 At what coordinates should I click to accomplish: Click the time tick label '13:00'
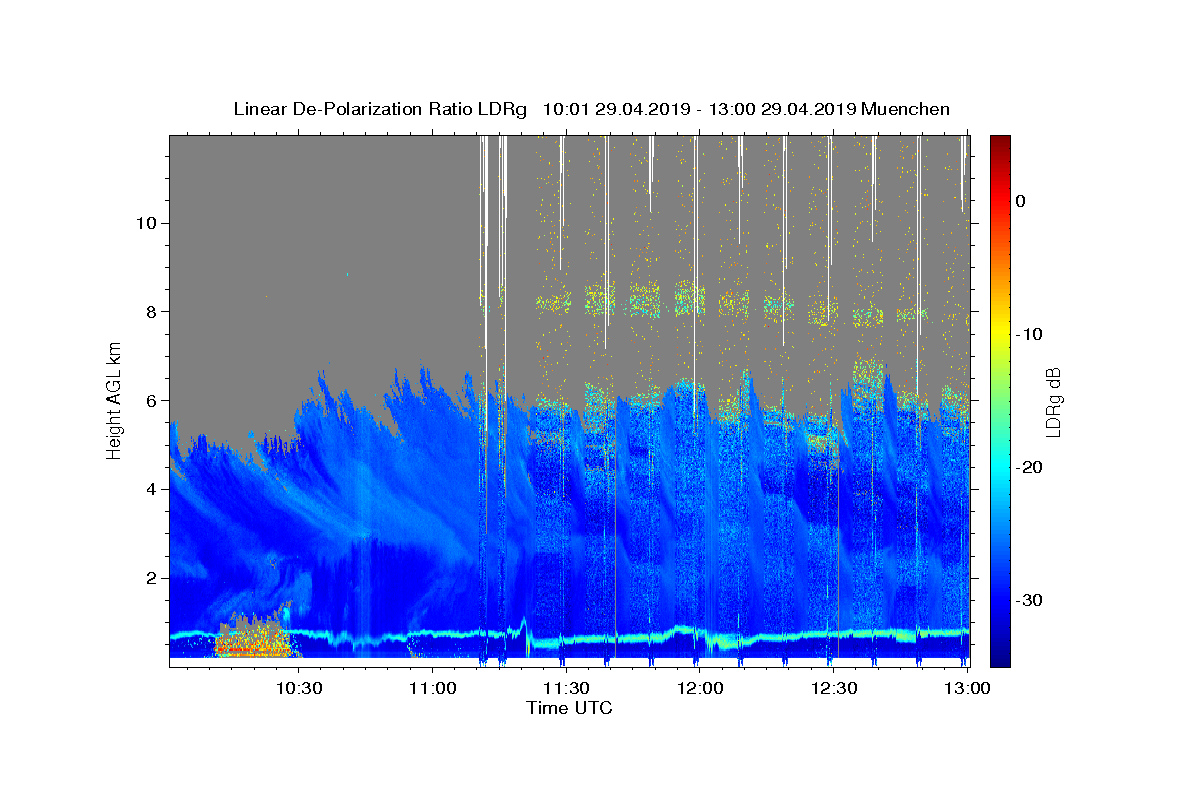pos(968,688)
